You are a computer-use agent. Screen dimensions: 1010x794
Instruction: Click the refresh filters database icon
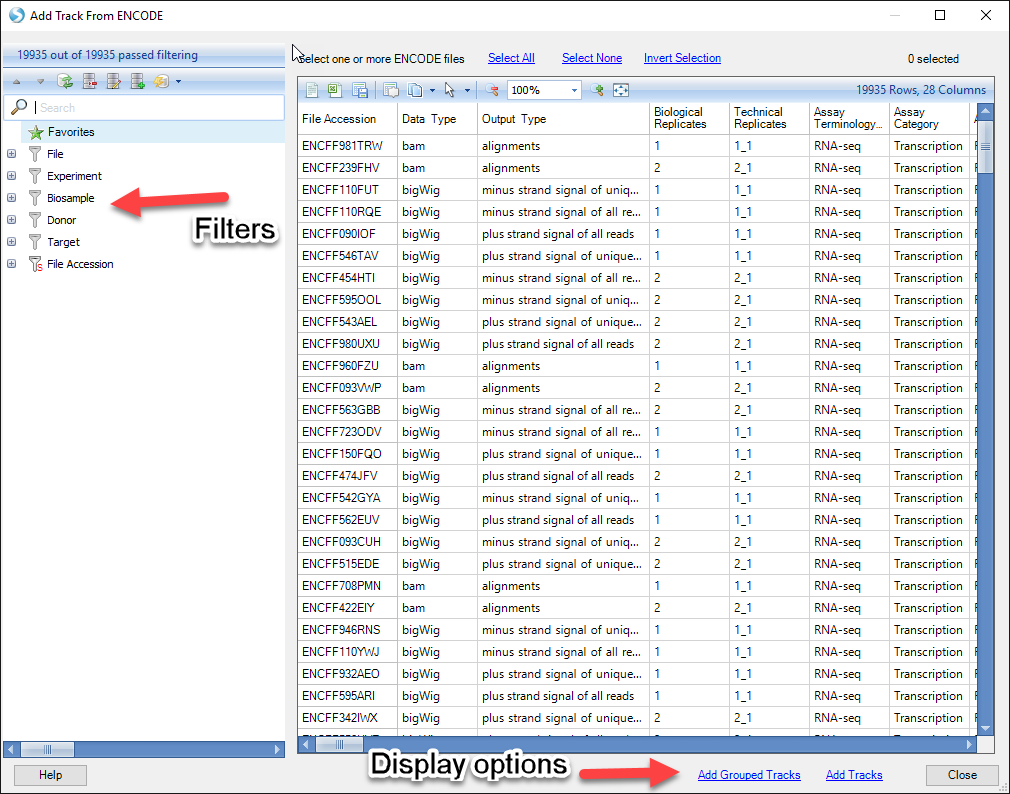tap(64, 81)
